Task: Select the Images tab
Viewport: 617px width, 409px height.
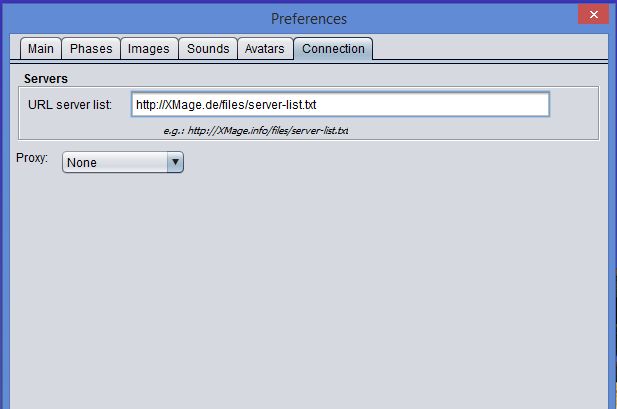Action: 148,49
